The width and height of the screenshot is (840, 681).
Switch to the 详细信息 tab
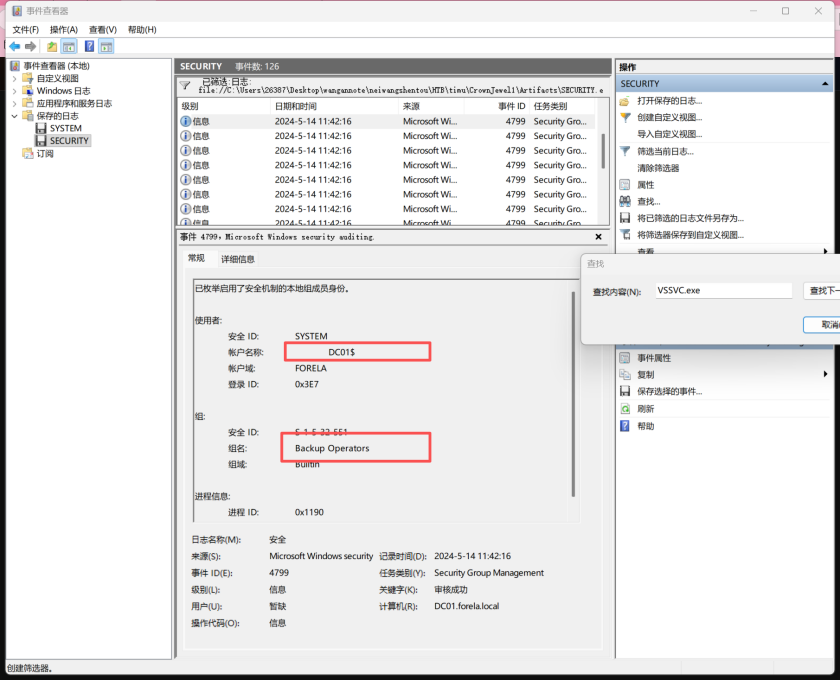(237, 259)
